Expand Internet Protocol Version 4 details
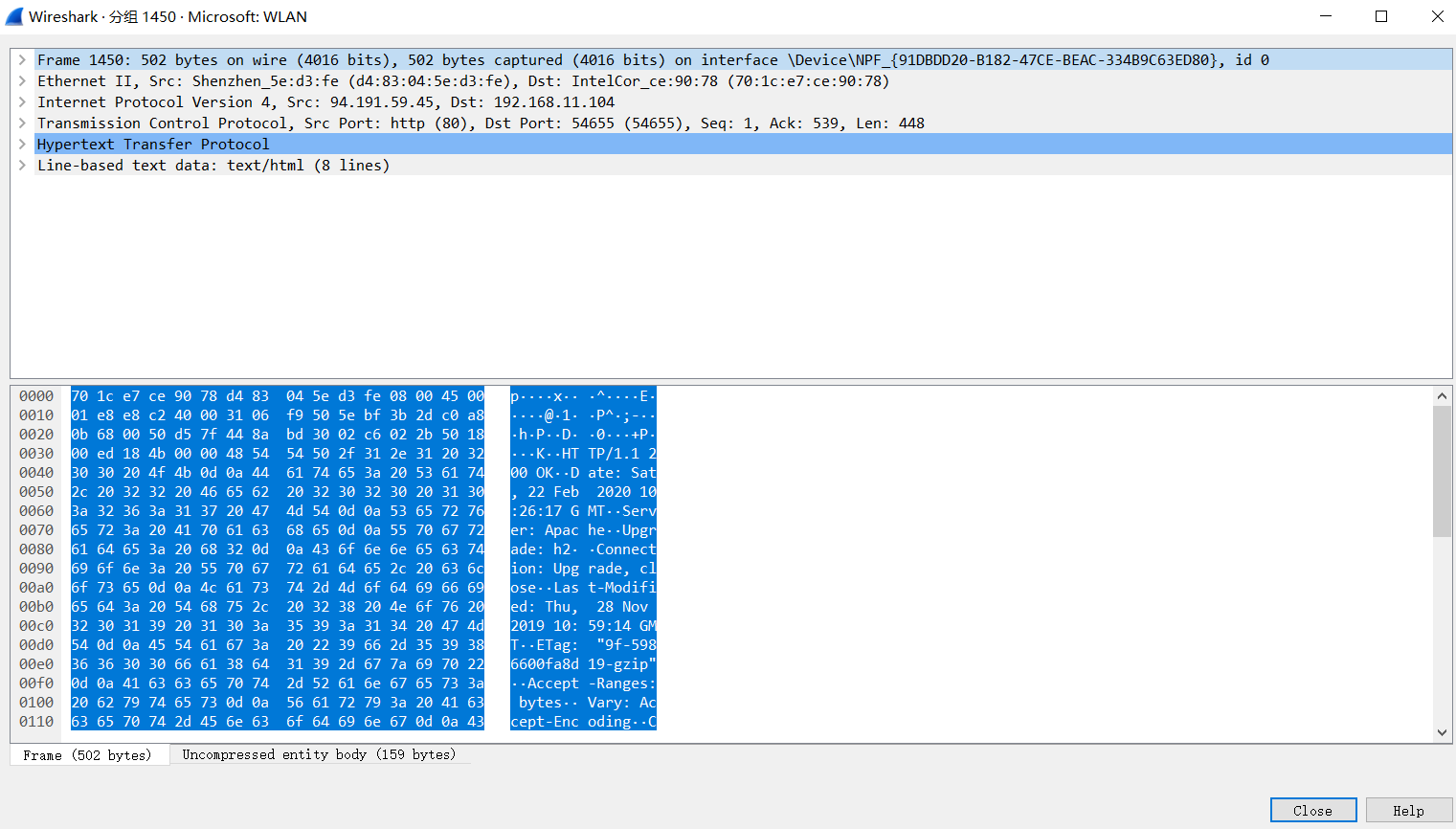Image resolution: width=1456 pixels, height=829 pixels. click(x=22, y=101)
